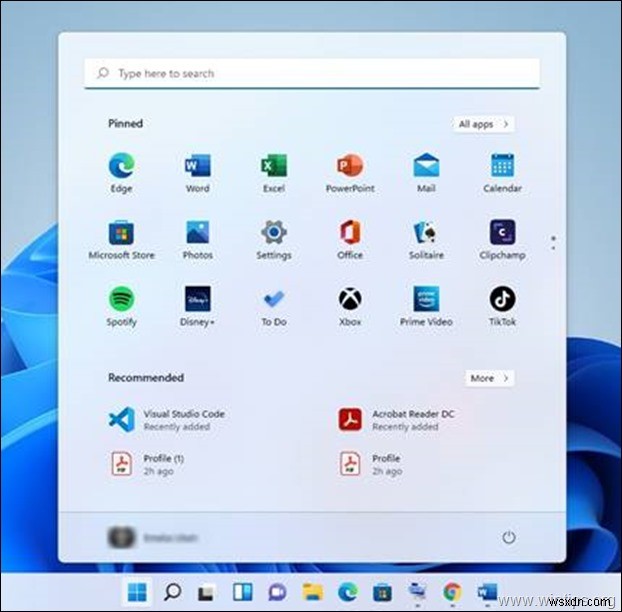Click the More button in Recommended
This screenshot has width=622, height=612.
(x=490, y=378)
